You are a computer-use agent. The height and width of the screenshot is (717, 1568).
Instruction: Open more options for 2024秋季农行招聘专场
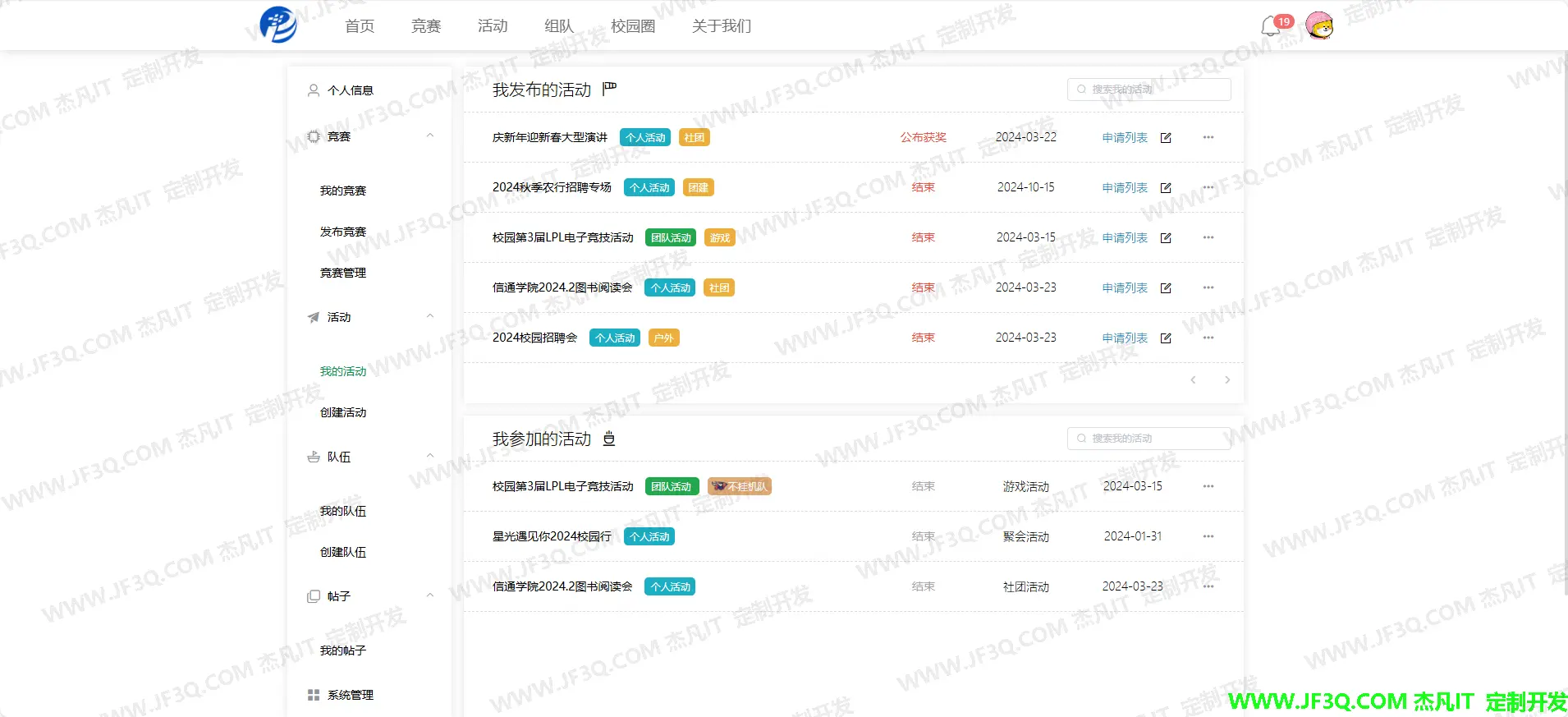[x=1208, y=187]
